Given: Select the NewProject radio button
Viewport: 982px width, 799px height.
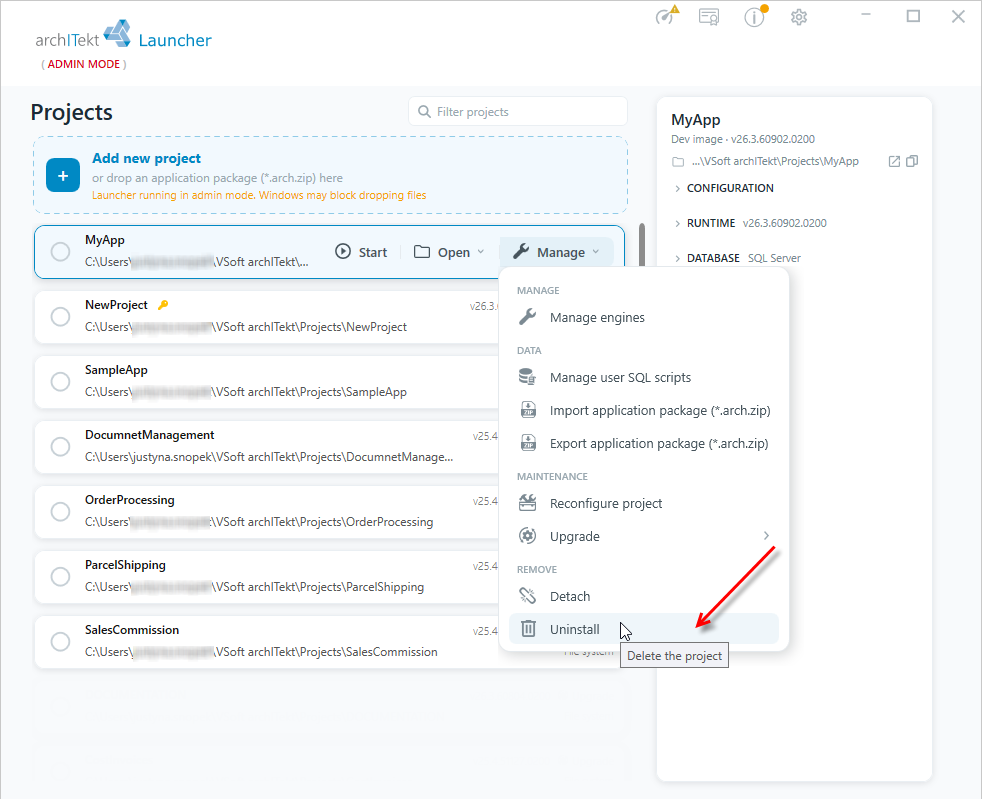Looking at the screenshot, I should pyautogui.click(x=60, y=316).
